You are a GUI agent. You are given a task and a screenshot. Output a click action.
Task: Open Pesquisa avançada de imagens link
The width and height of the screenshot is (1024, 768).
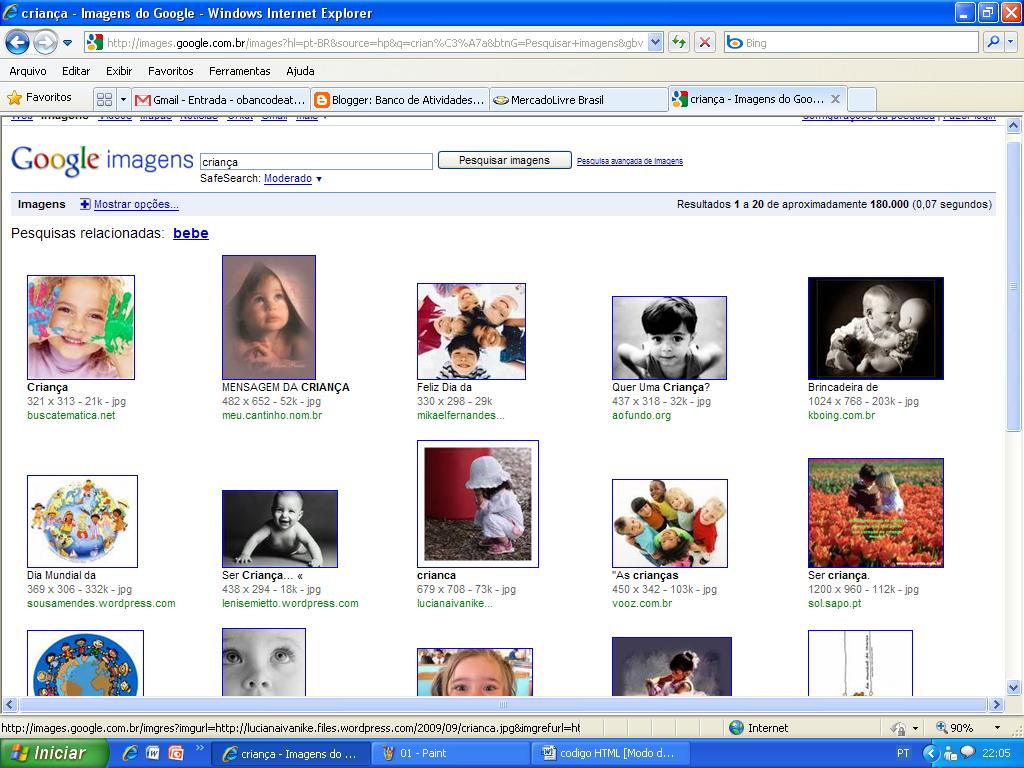(x=630, y=161)
